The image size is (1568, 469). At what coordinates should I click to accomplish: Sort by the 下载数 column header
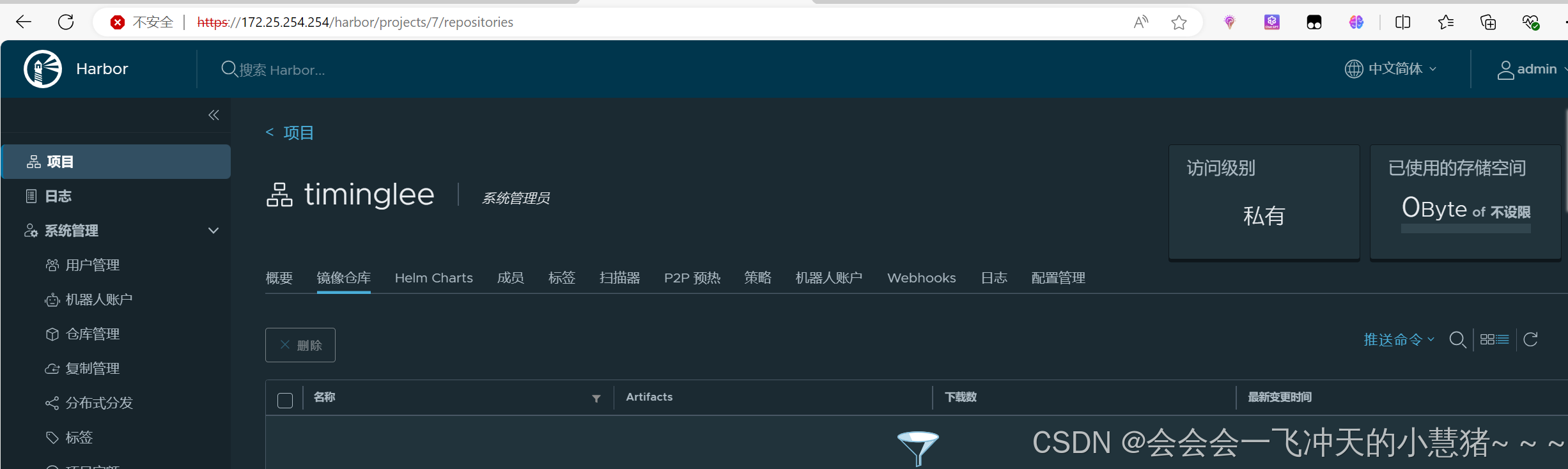coord(961,397)
